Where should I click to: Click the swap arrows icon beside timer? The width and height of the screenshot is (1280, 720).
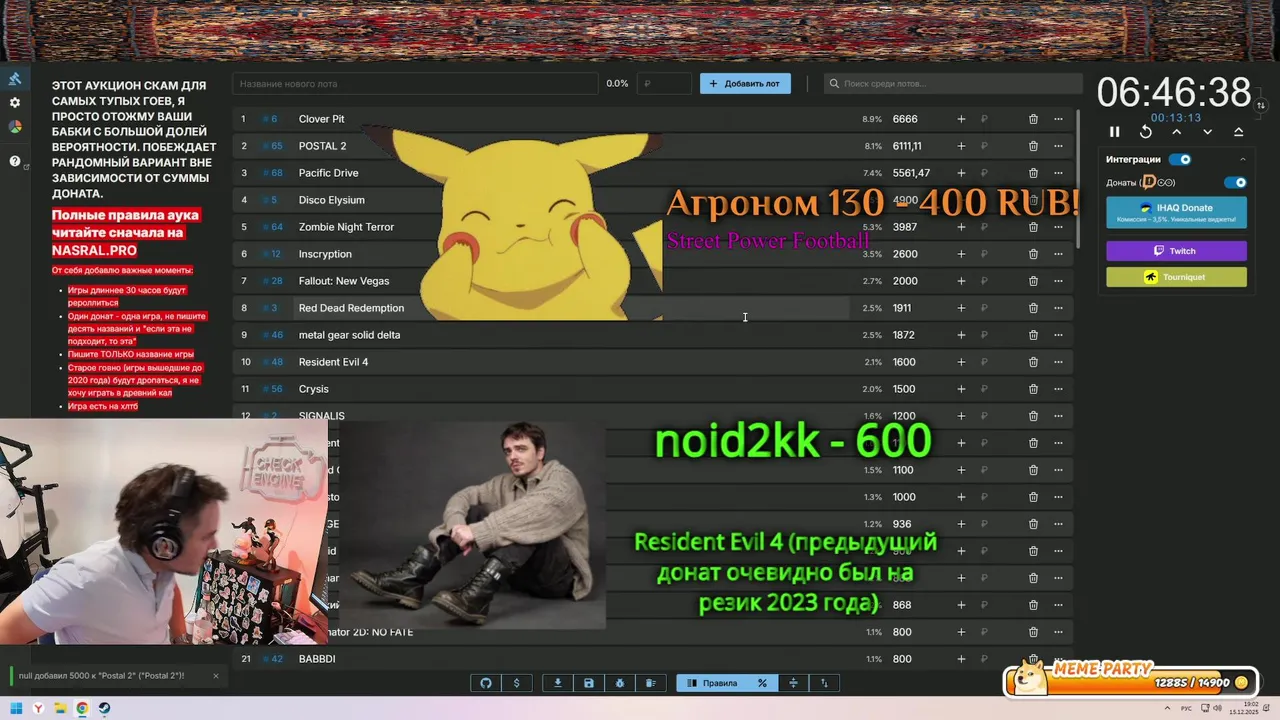tap(1261, 105)
